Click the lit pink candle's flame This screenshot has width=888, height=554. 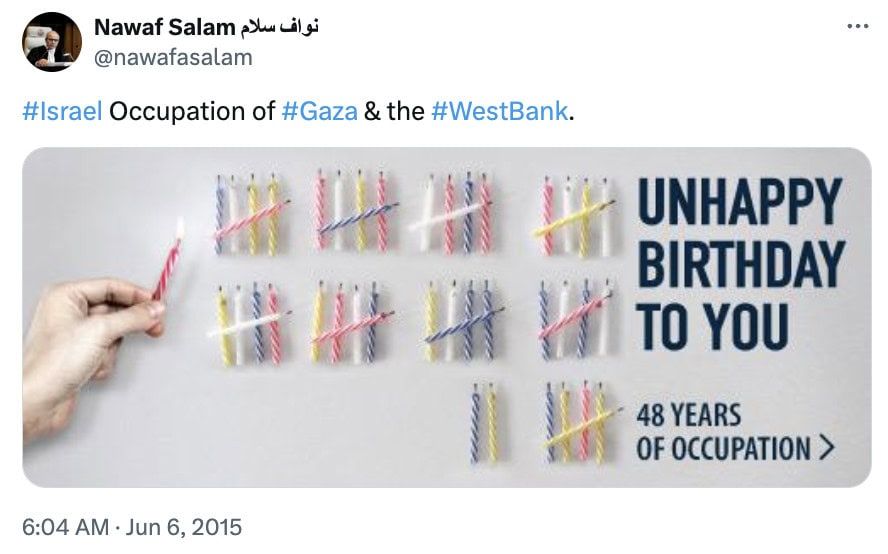180,227
